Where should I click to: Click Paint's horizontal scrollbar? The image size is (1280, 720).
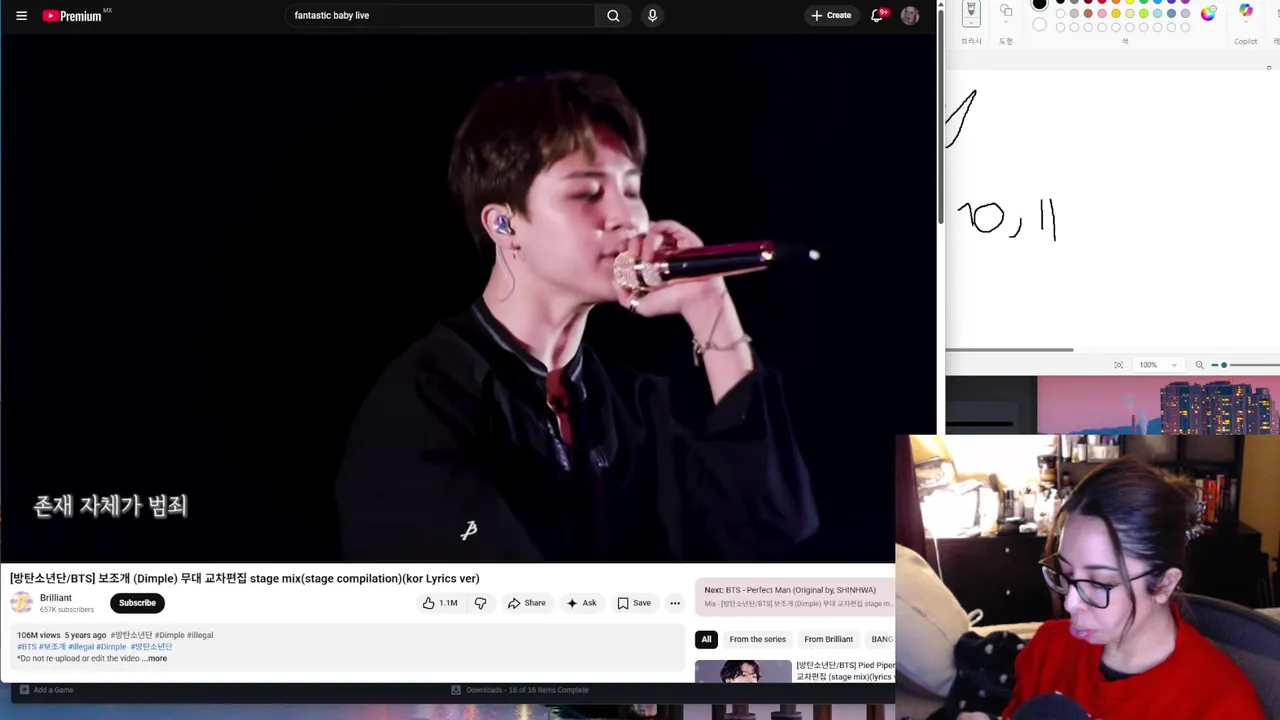[1010, 350]
